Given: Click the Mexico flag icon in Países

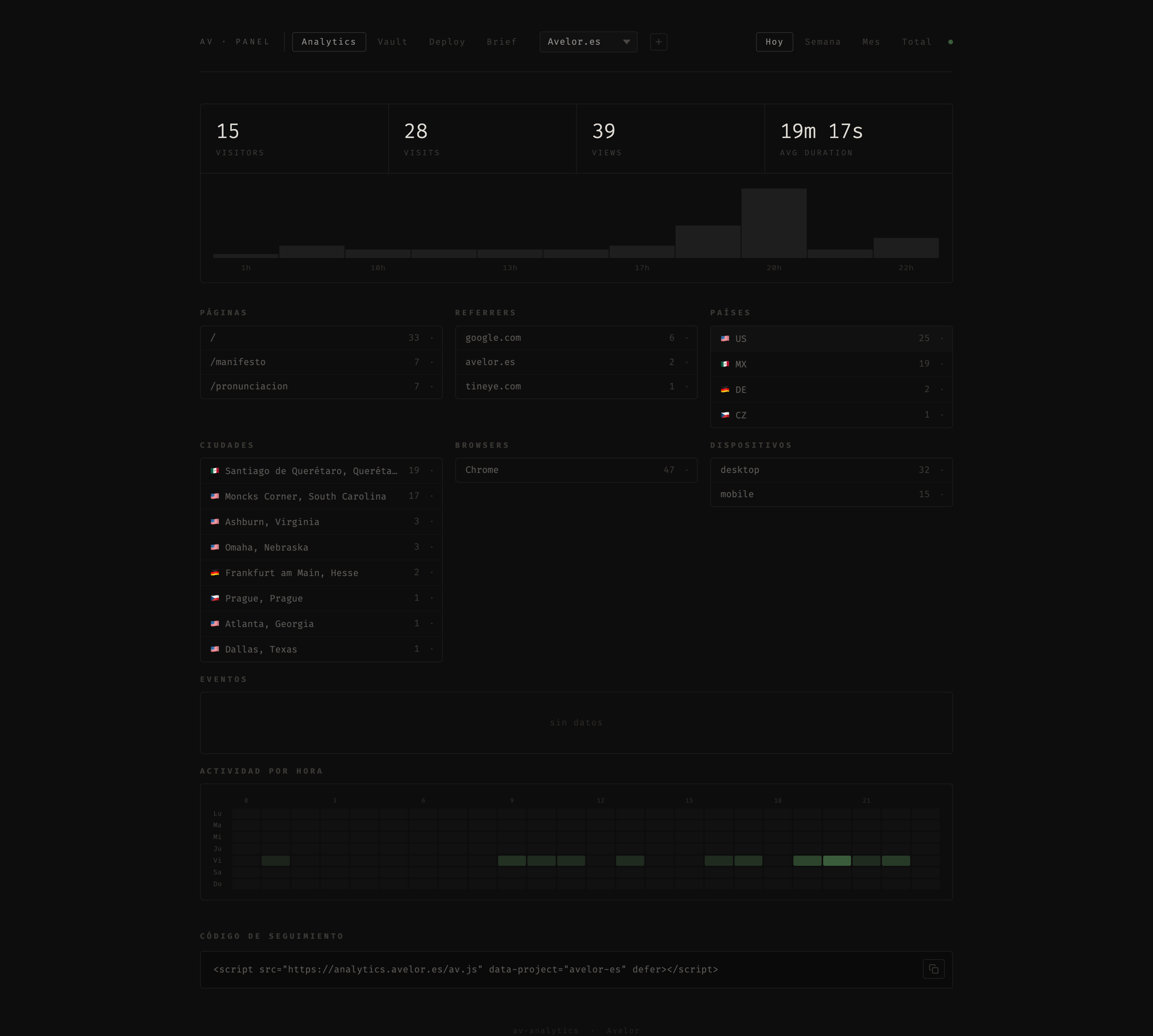Looking at the screenshot, I should tap(725, 364).
